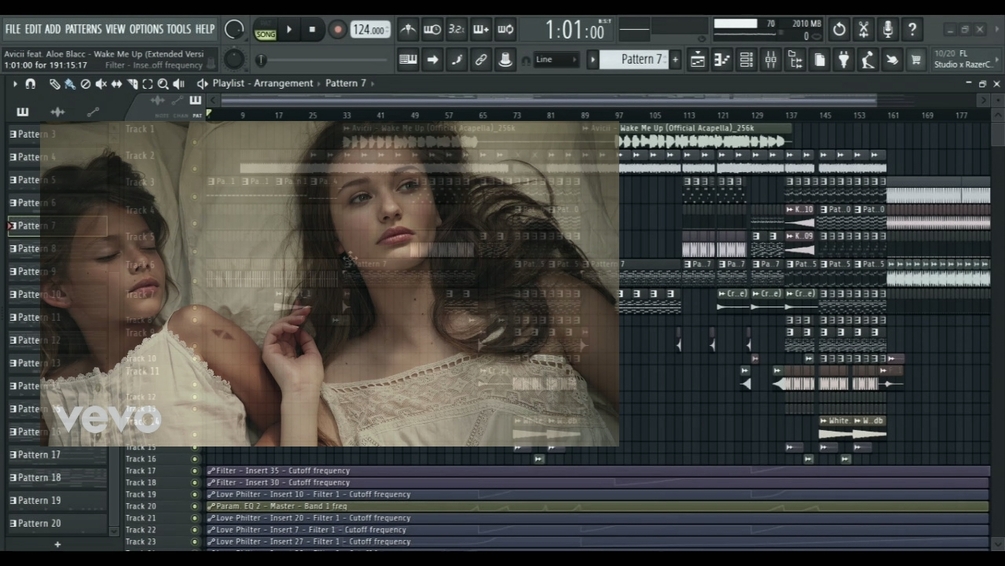
Task: Toggle overdub/blend recording icon
Action: point(481,29)
